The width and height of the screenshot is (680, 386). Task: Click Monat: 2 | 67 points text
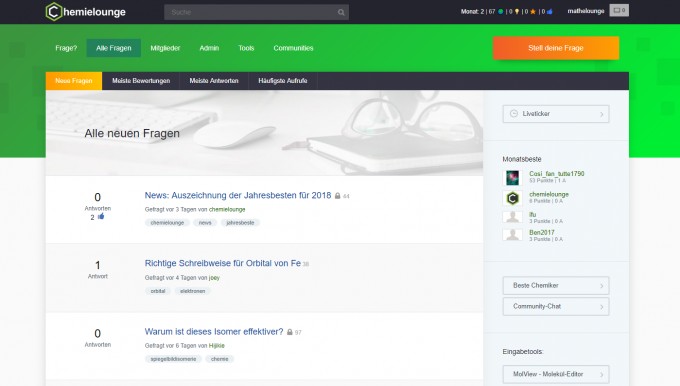(478, 12)
